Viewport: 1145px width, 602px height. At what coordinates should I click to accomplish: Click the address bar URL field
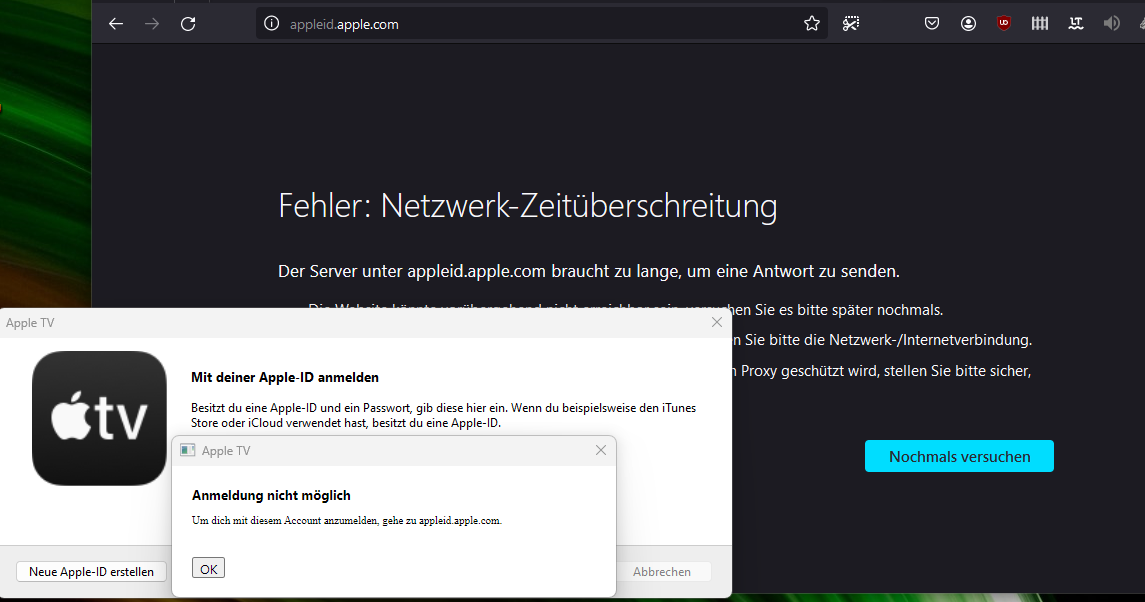pyautogui.click(x=540, y=24)
